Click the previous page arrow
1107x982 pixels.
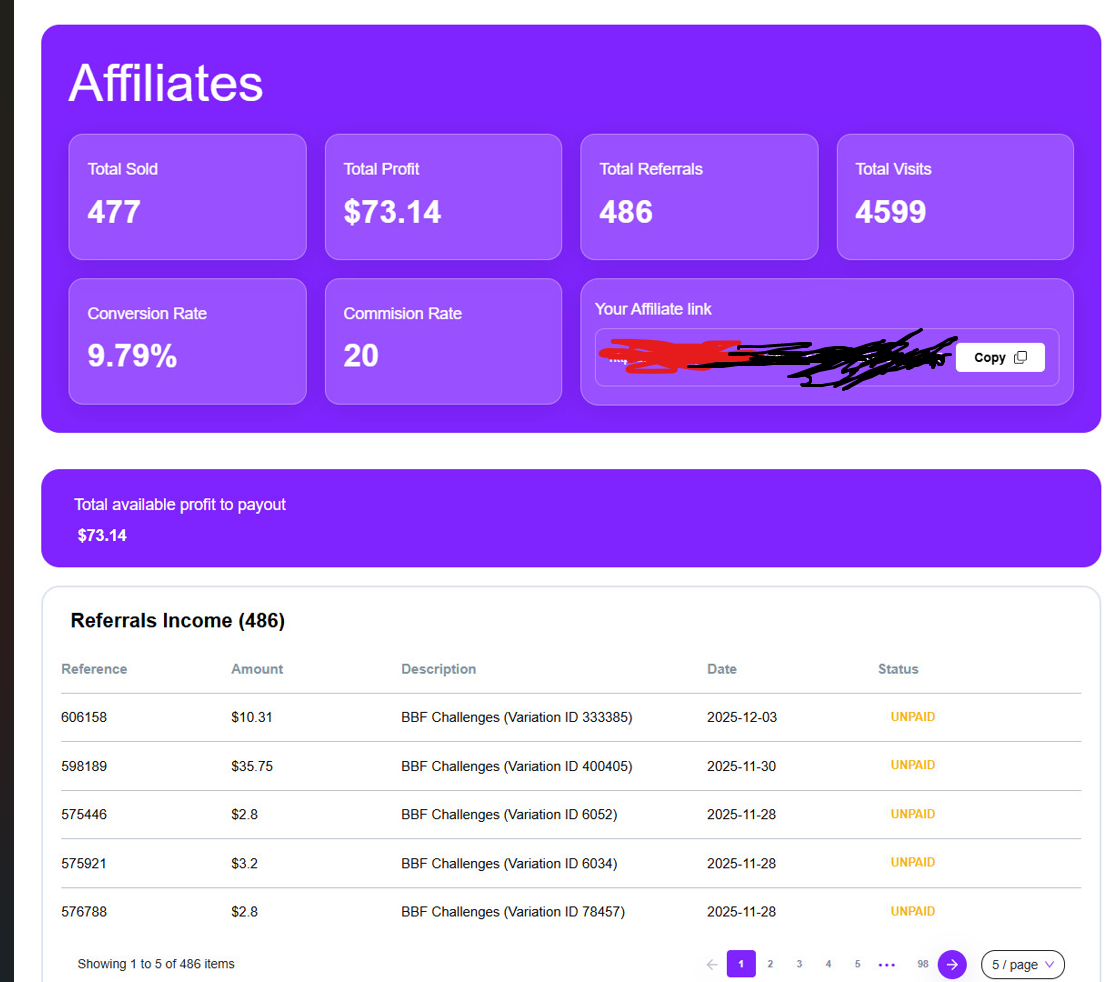(x=712, y=964)
